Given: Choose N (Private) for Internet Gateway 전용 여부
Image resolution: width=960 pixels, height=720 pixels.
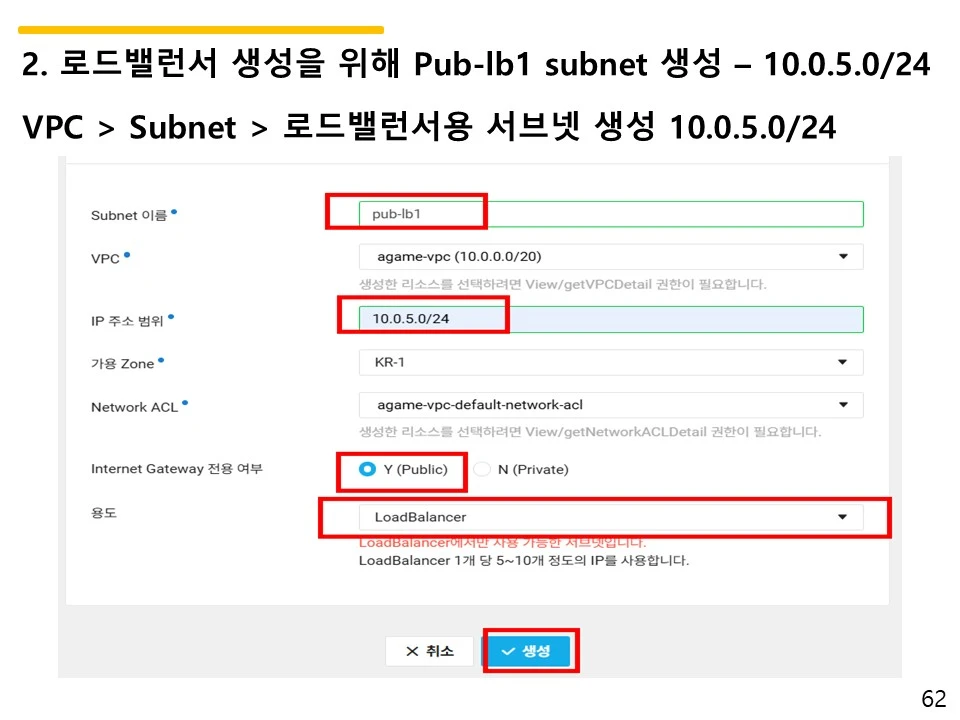Looking at the screenshot, I should click(x=482, y=468).
